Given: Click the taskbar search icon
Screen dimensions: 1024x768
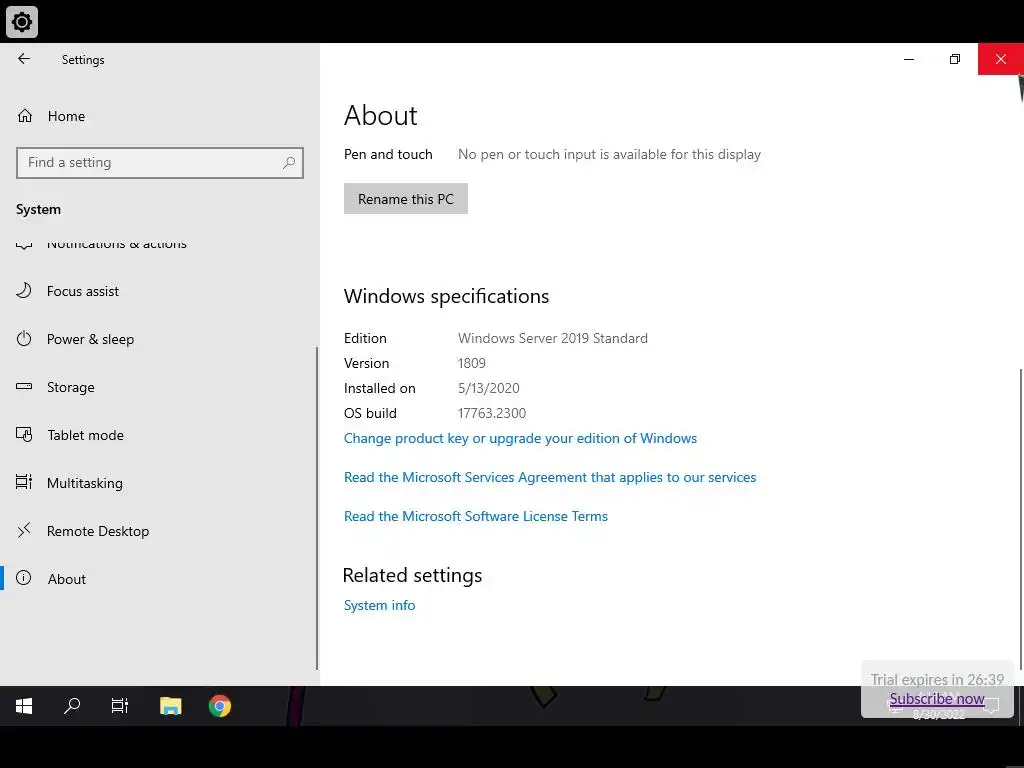Looking at the screenshot, I should click(x=72, y=706).
